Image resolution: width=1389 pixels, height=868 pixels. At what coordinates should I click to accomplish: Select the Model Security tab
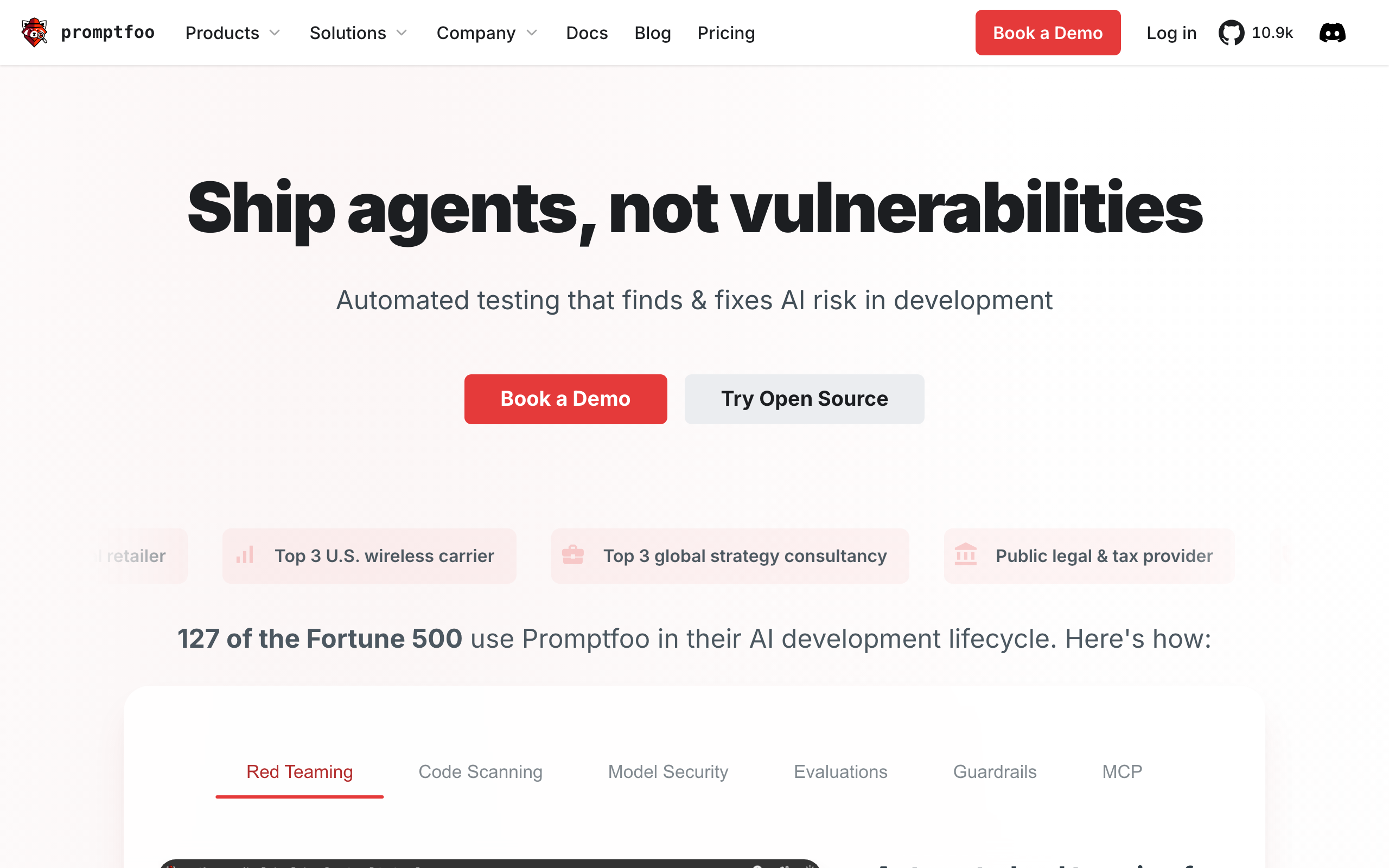click(668, 771)
